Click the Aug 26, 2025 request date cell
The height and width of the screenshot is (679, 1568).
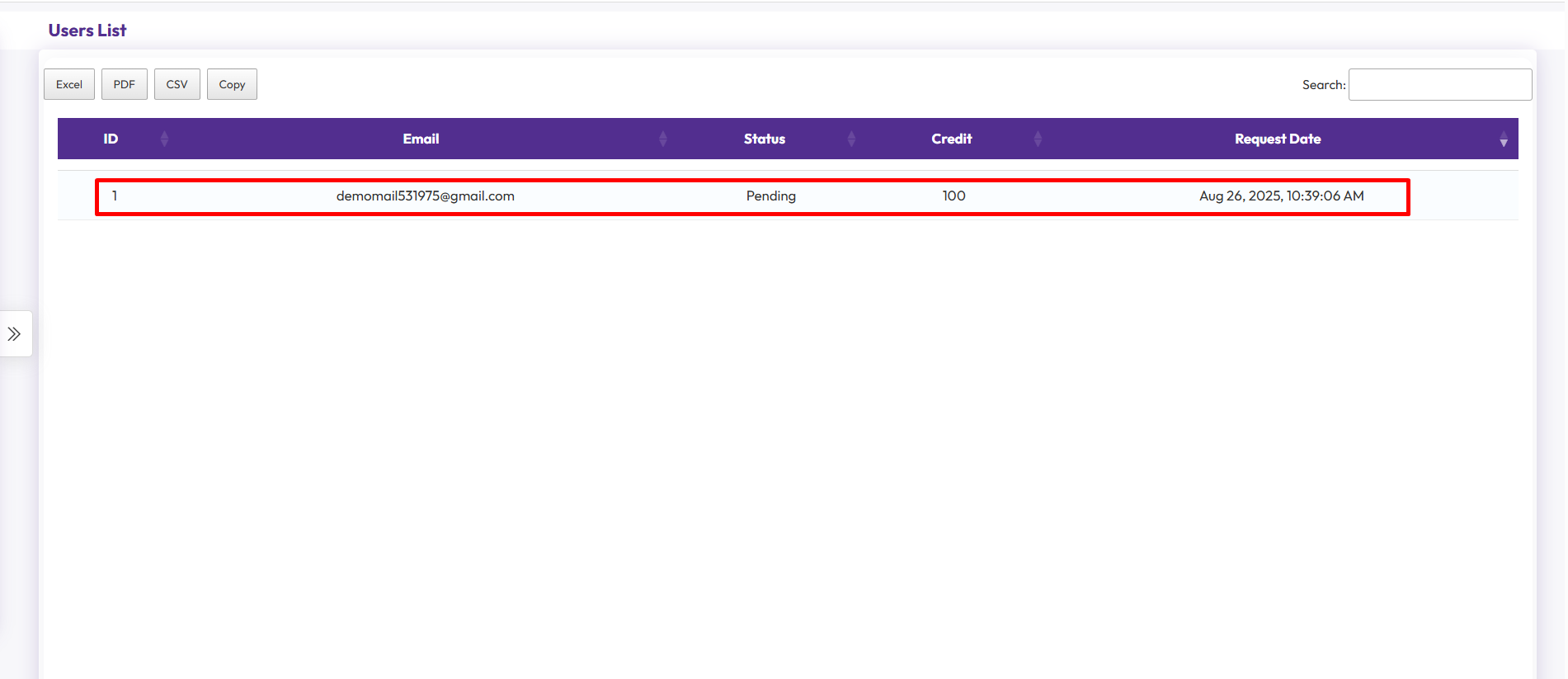(x=1281, y=196)
